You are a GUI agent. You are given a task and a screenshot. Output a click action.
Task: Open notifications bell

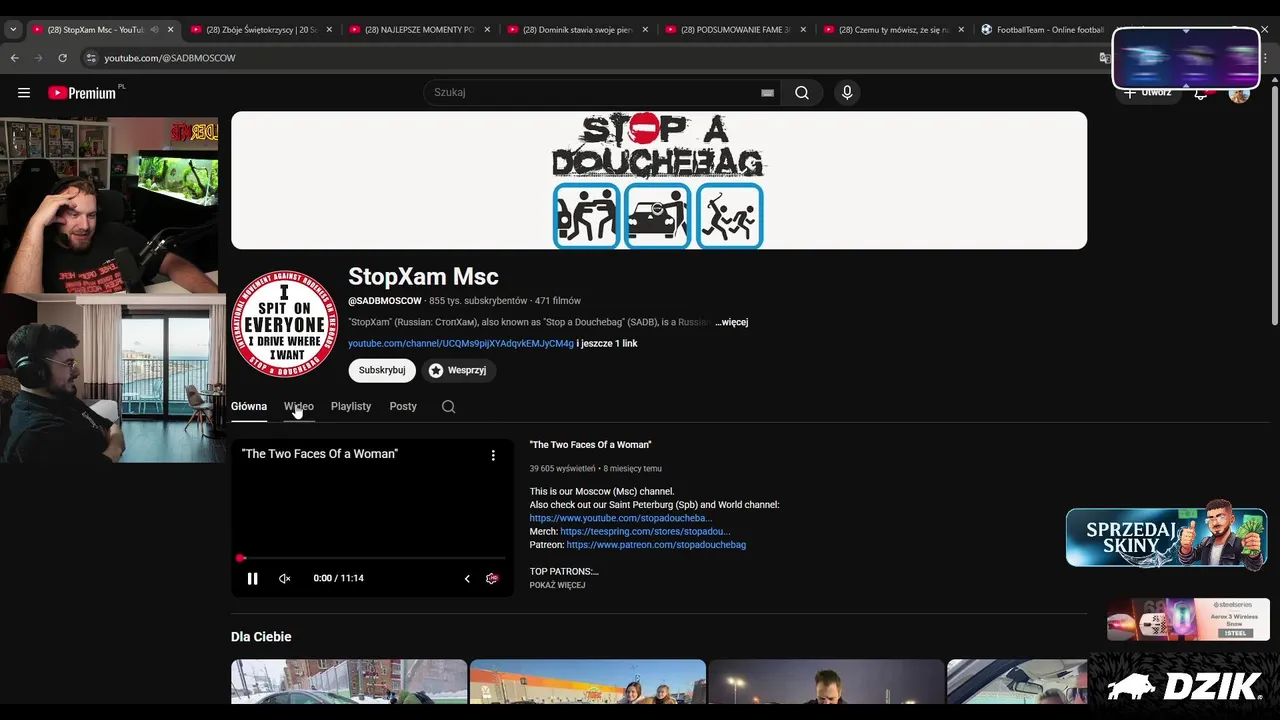(1201, 93)
